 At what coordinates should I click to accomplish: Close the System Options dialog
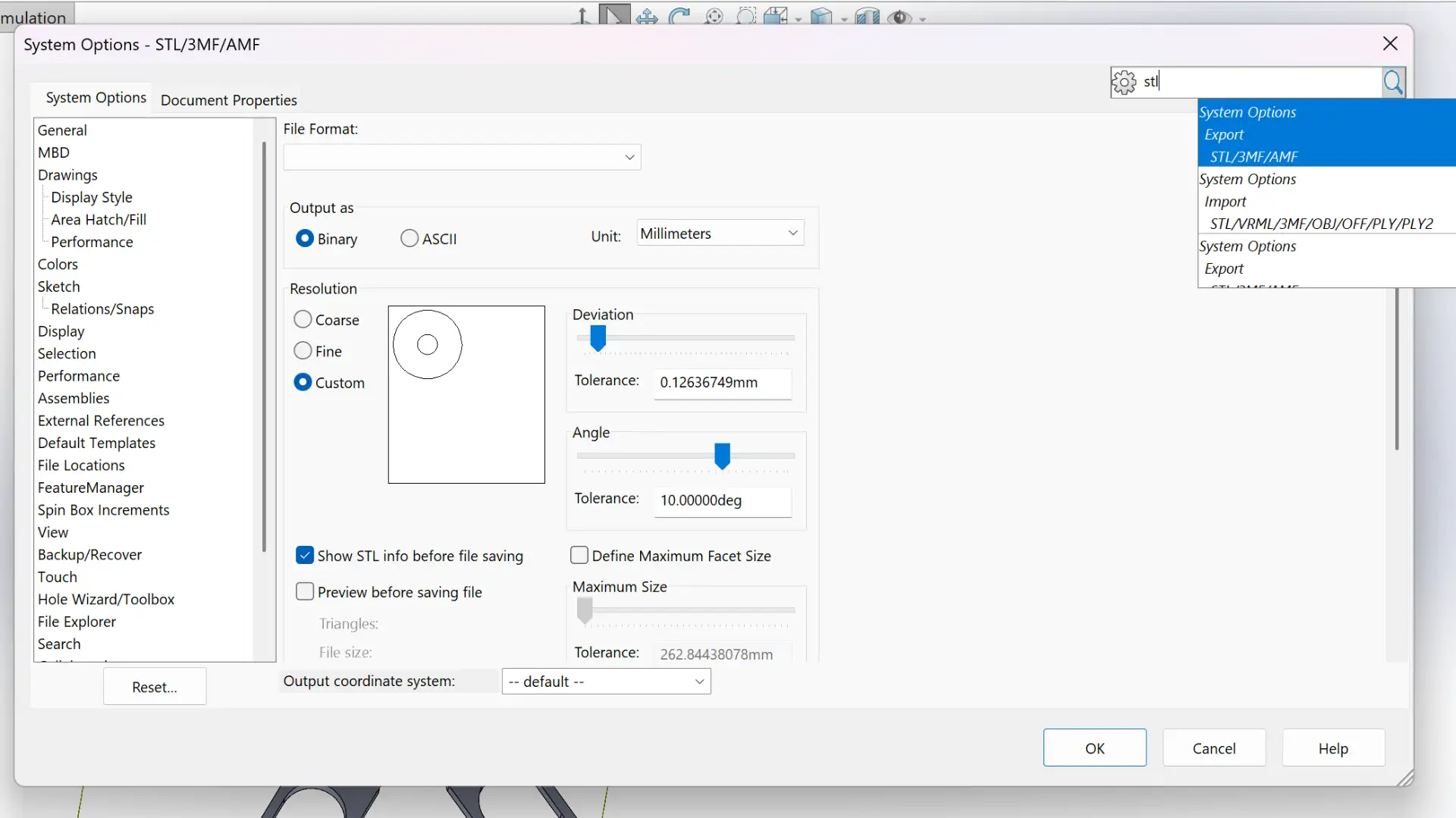(1390, 43)
